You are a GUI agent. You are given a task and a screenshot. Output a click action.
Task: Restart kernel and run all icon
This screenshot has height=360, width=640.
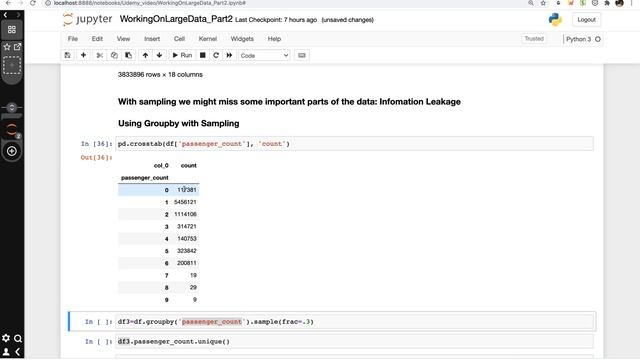[x=229, y=55]
